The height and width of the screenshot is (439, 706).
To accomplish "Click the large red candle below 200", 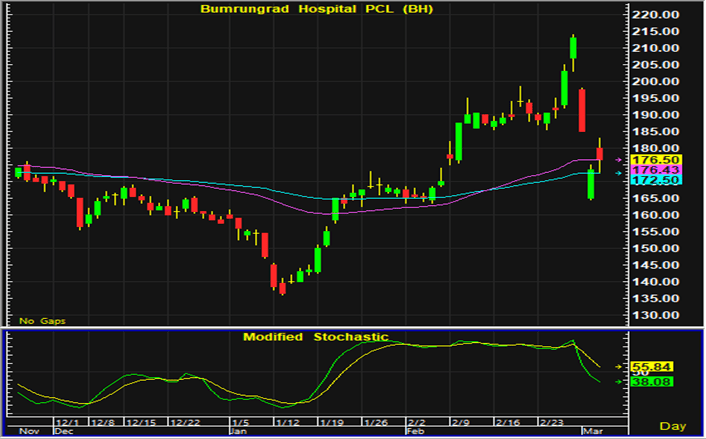I will tap(582, 110).
